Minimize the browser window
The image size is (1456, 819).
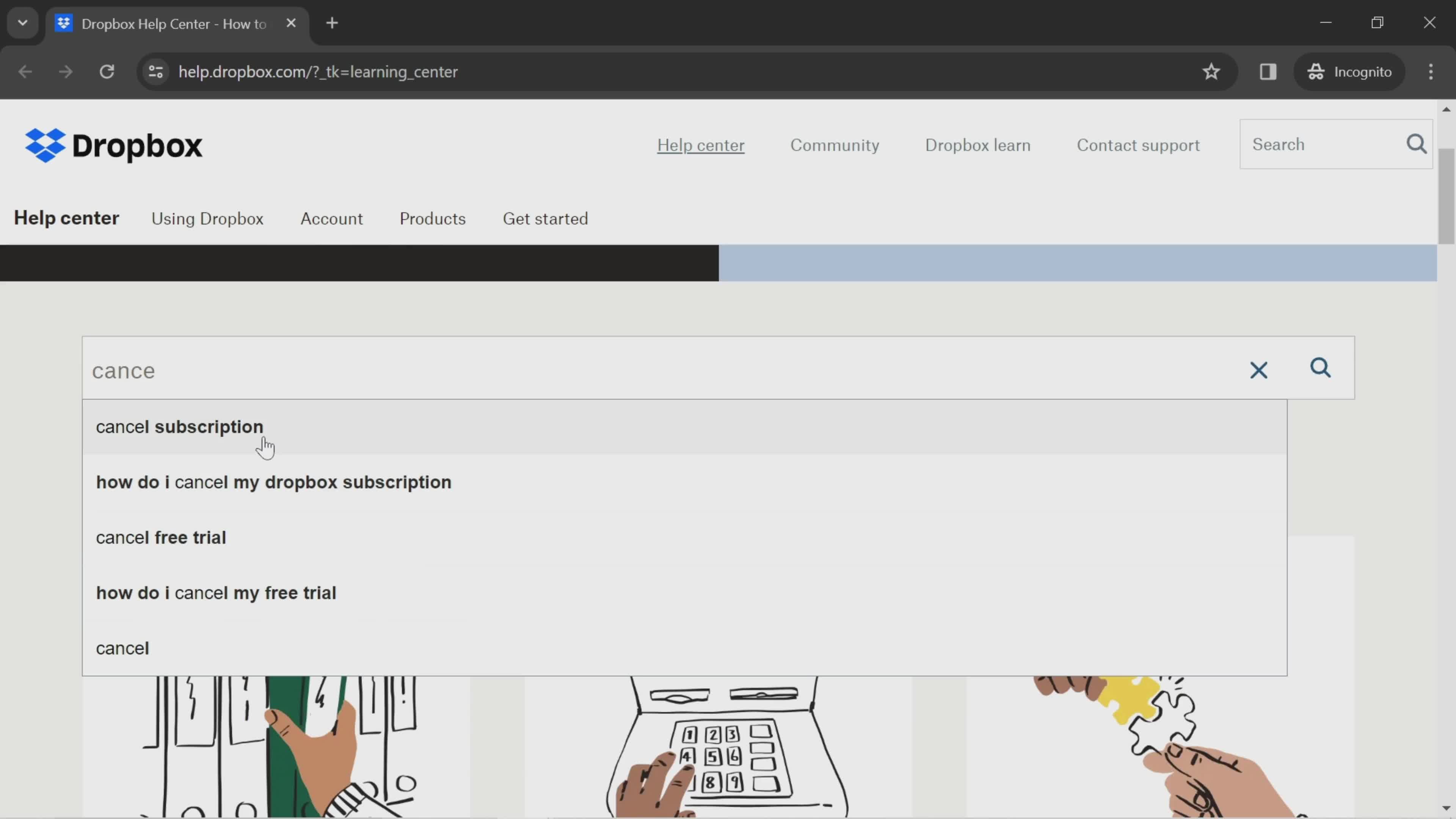(1326, 23)
